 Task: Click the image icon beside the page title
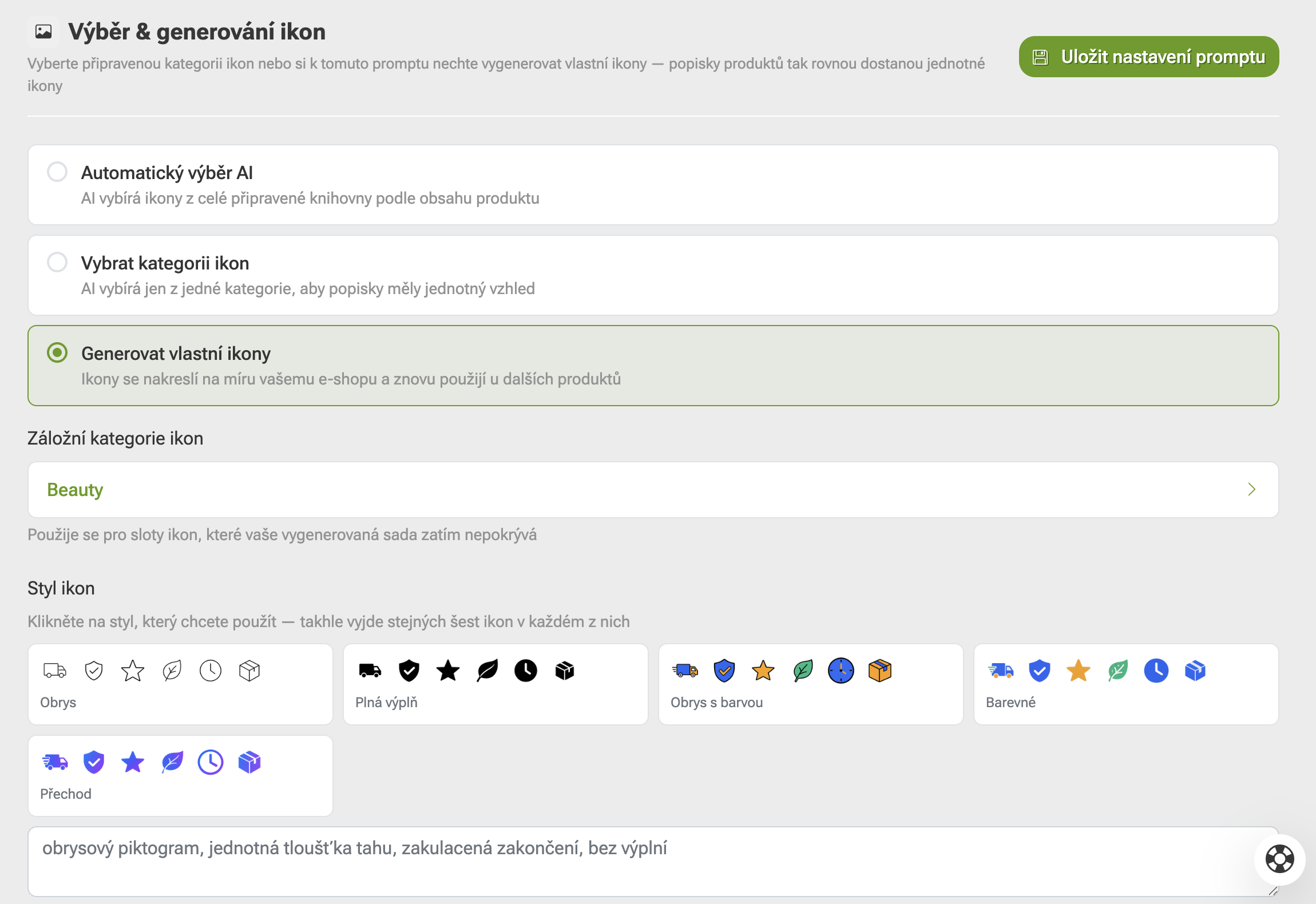43,31
